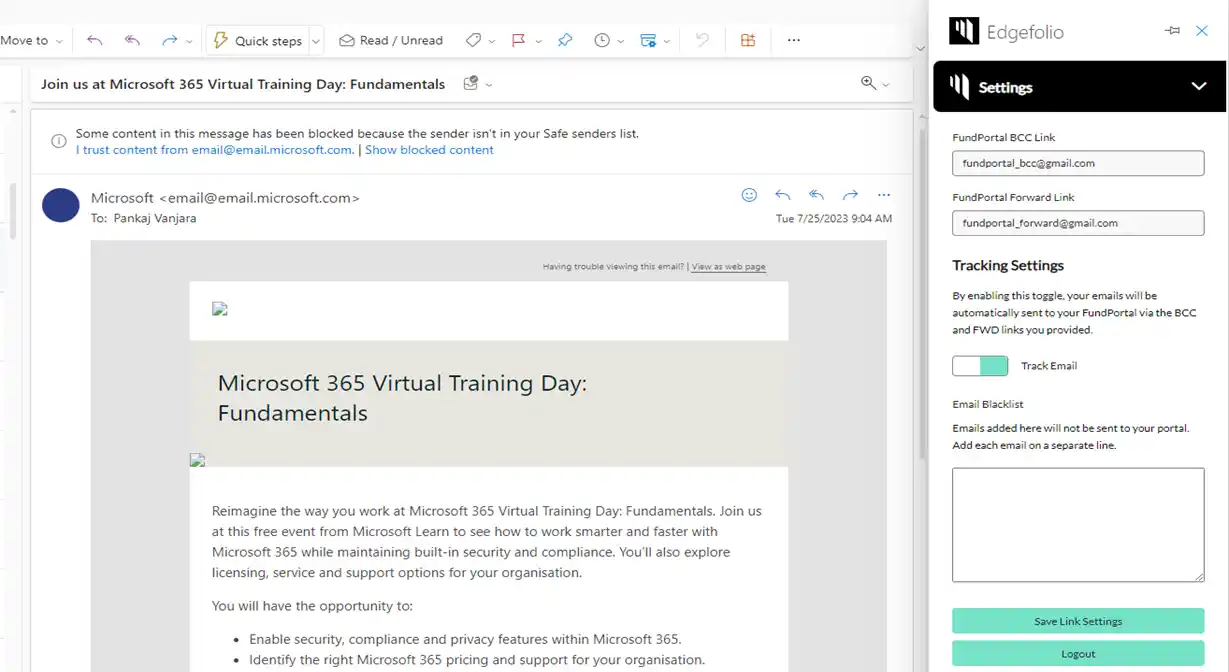Click the FundPortal Forward Link field
Image resolution: width=1229 pixels, height=672 pixels.
pos(1078,223)
